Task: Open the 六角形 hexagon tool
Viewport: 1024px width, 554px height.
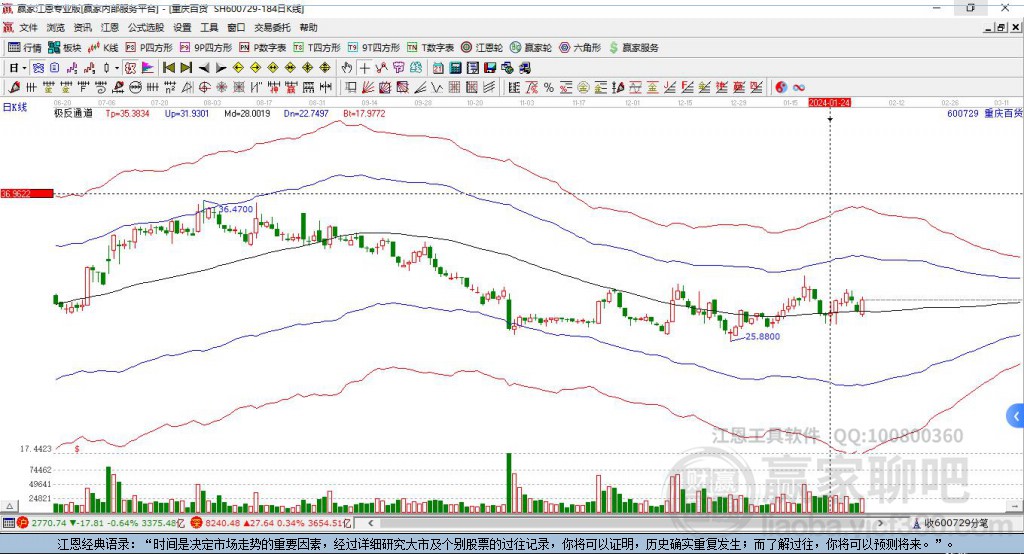Action: [580, 48]
